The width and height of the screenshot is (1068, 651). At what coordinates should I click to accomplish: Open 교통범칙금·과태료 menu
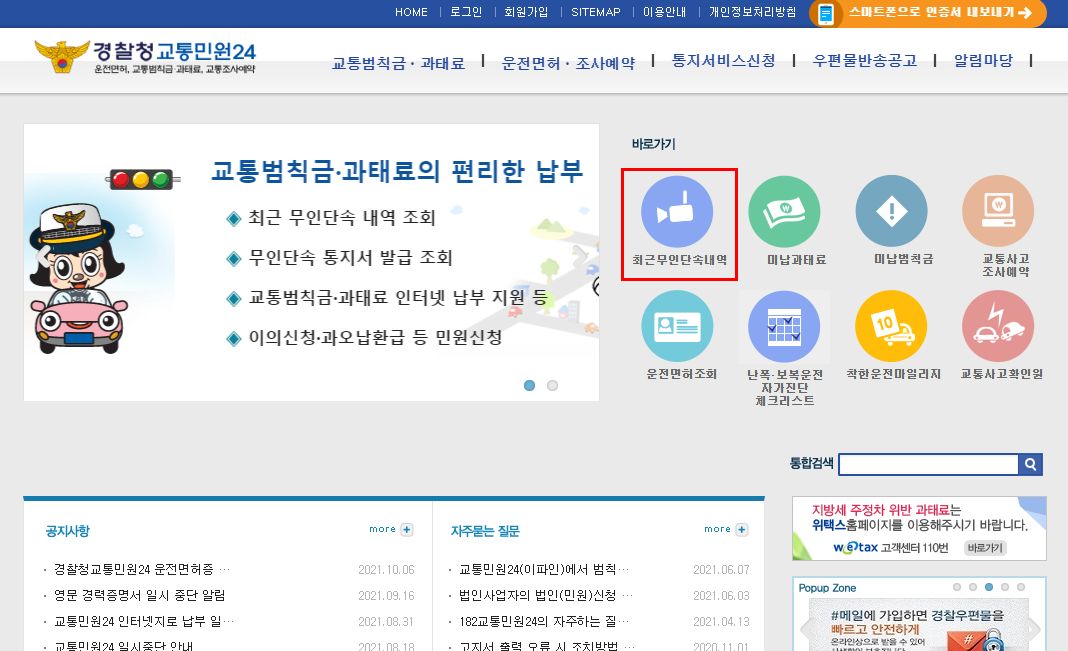pyautogui.click(x=398, y=63)
